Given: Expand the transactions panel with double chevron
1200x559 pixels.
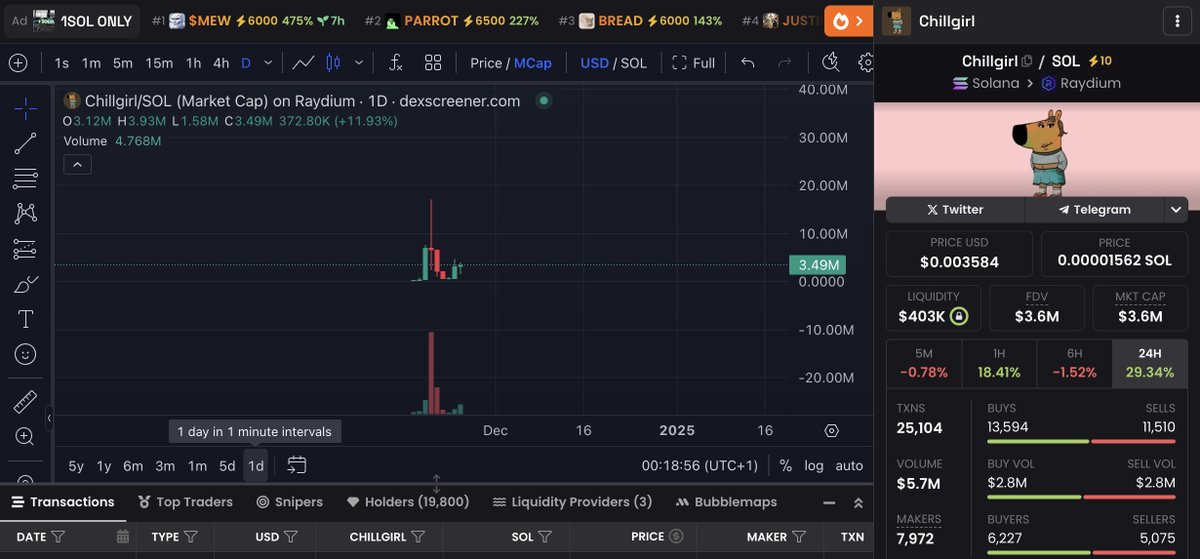Looking at the screenshot, I should click(858, 503).
